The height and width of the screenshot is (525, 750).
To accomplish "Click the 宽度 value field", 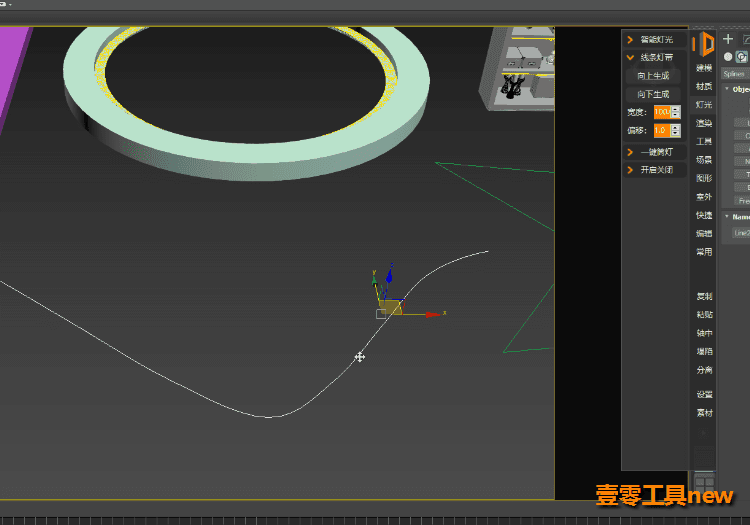I will coord(662,112).
